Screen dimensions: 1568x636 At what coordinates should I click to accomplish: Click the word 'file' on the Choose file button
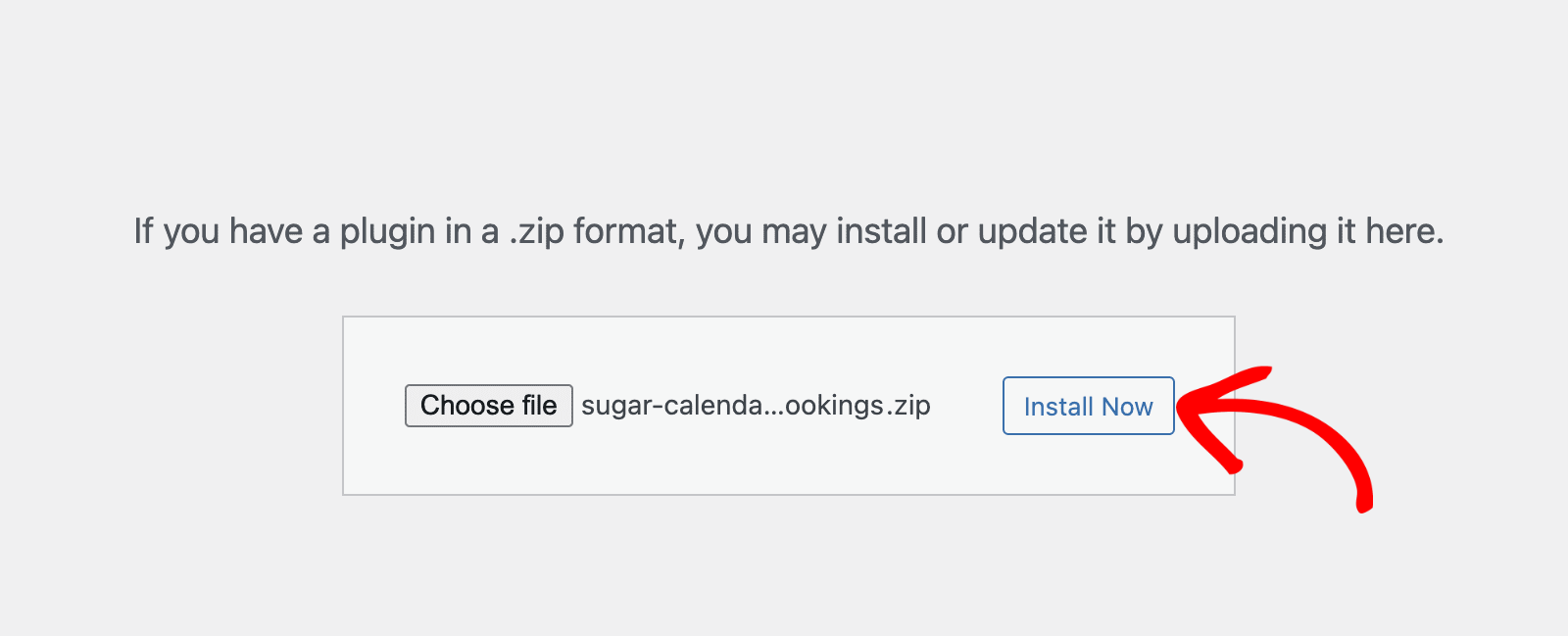(539, 406)
